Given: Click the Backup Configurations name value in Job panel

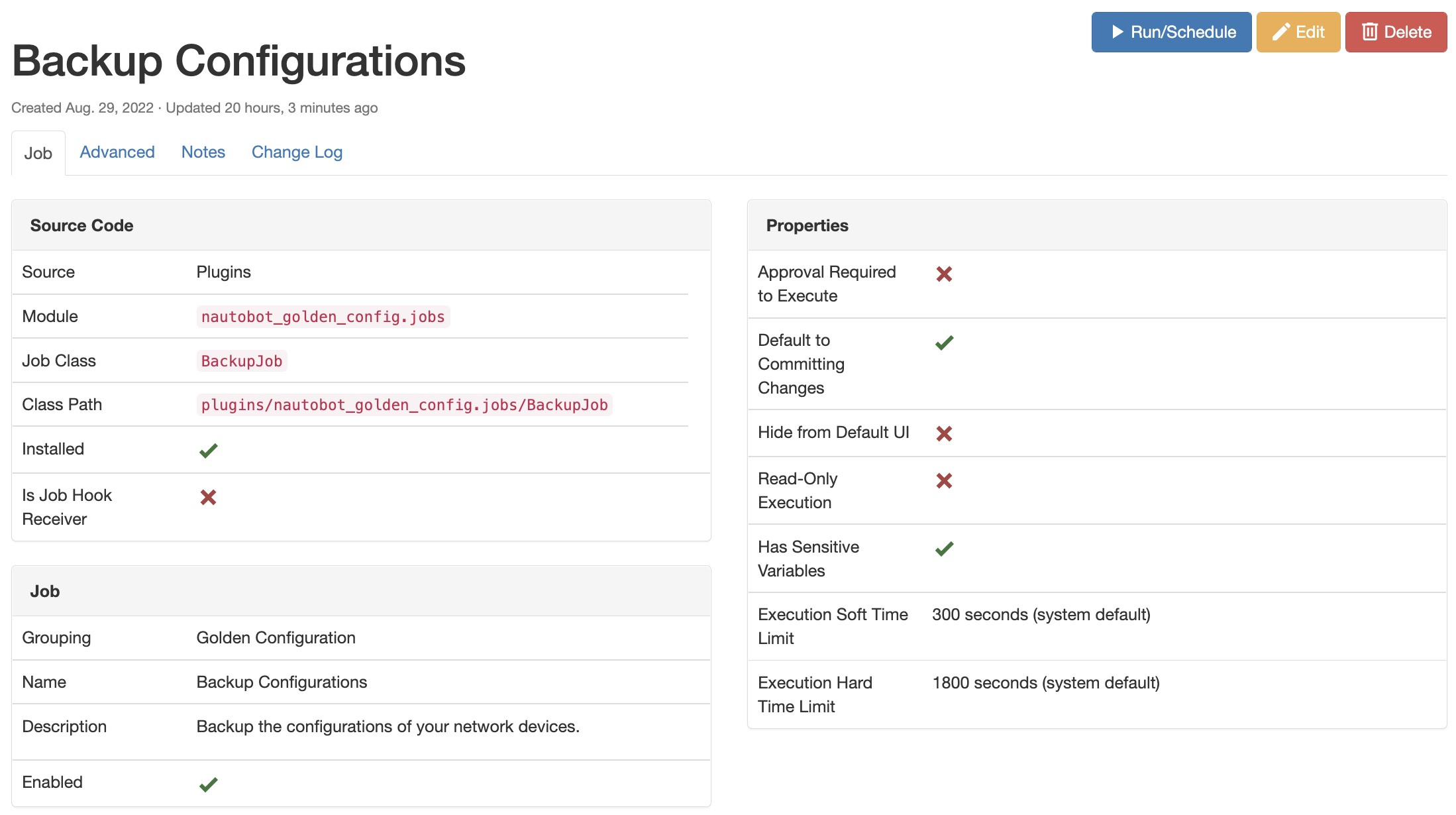Looking at the screenshot, I should [282, 682].
